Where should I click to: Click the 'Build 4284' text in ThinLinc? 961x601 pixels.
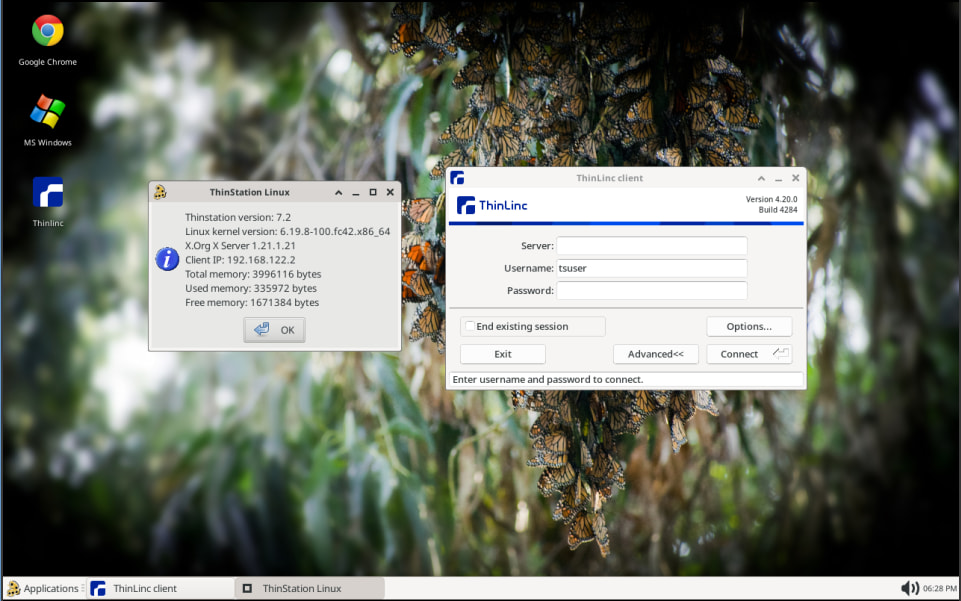click(x=778, y=210)
